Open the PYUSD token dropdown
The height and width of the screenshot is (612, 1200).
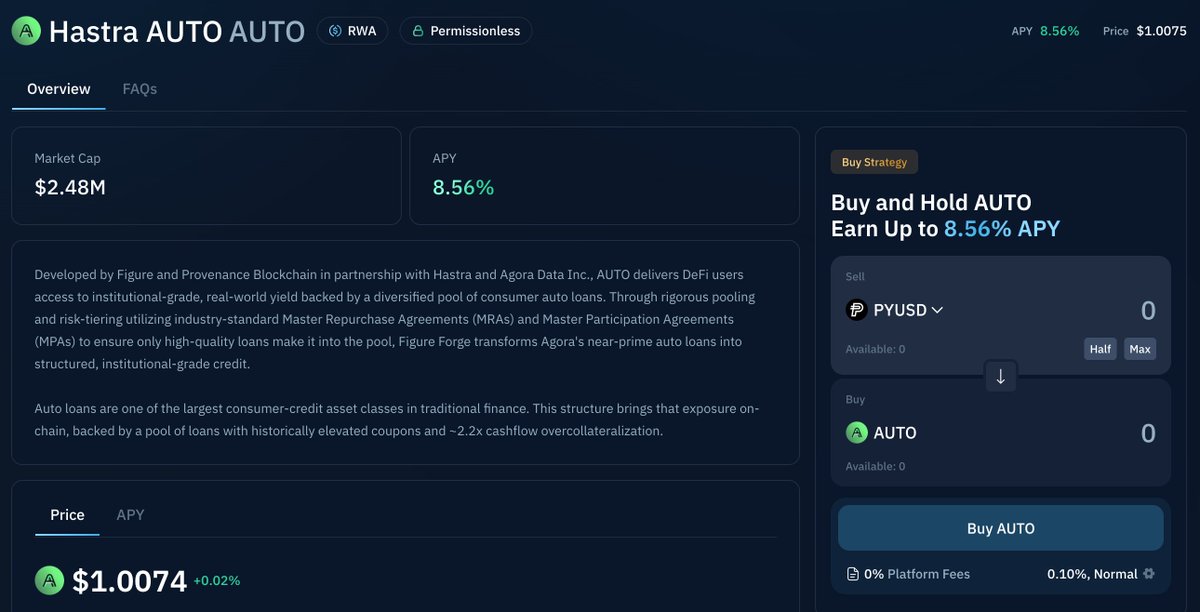pos(895,310)
